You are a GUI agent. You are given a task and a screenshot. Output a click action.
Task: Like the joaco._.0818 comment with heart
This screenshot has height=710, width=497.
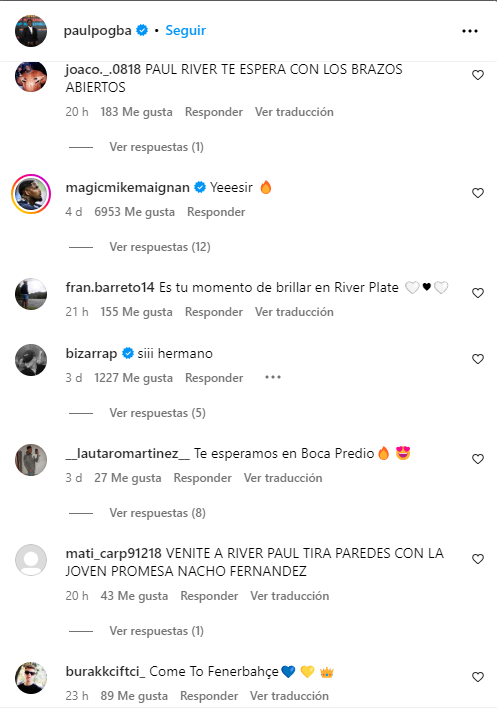(478, 75)
